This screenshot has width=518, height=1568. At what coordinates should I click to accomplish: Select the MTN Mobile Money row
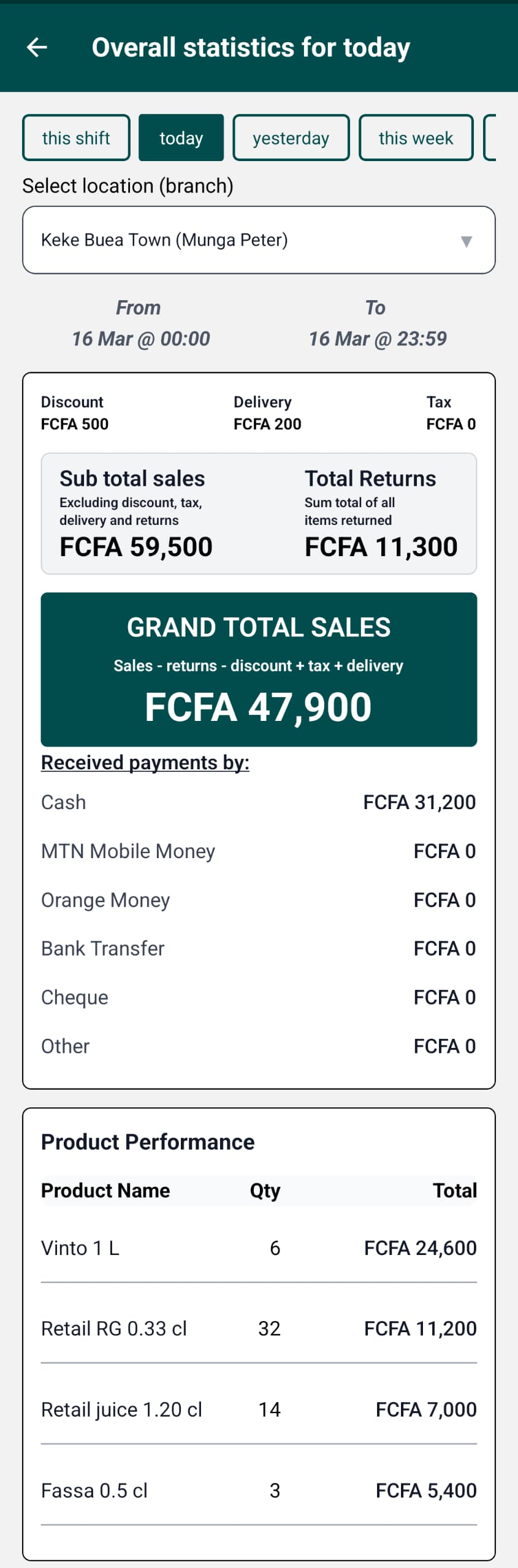click(x=258, y=851)
